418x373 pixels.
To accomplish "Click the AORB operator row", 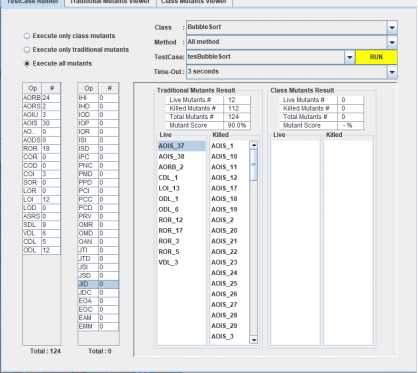I will (x=42, y=98).
